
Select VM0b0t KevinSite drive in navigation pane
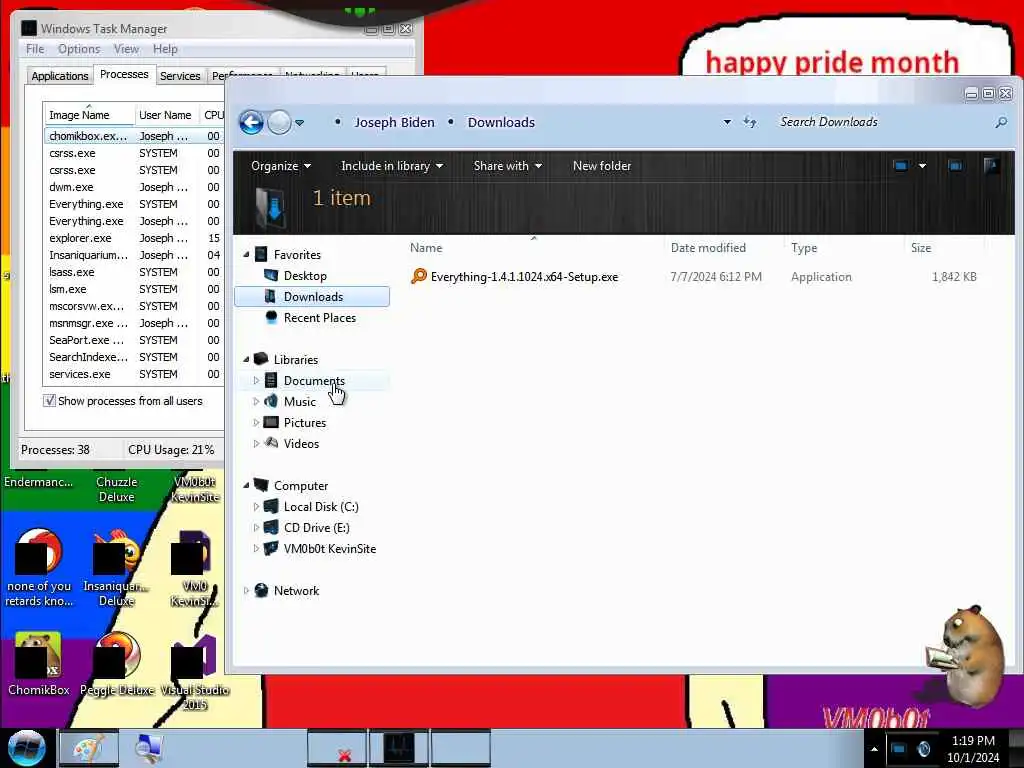click(329, 549)
